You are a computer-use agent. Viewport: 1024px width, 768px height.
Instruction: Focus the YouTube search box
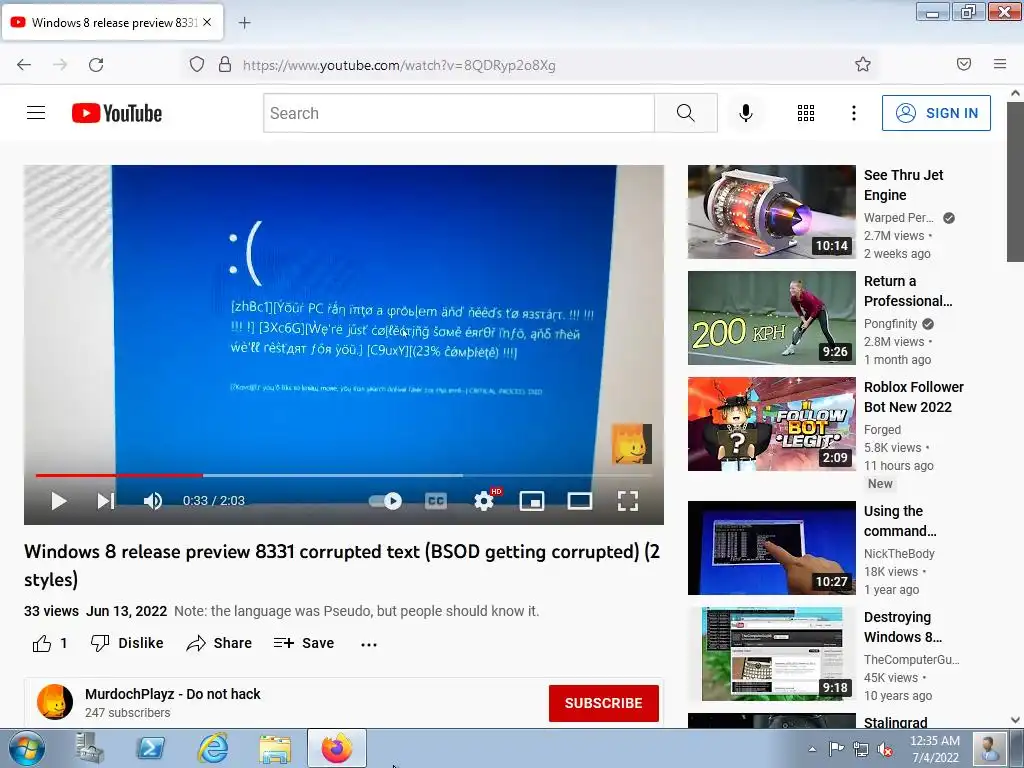click(459, 113)
